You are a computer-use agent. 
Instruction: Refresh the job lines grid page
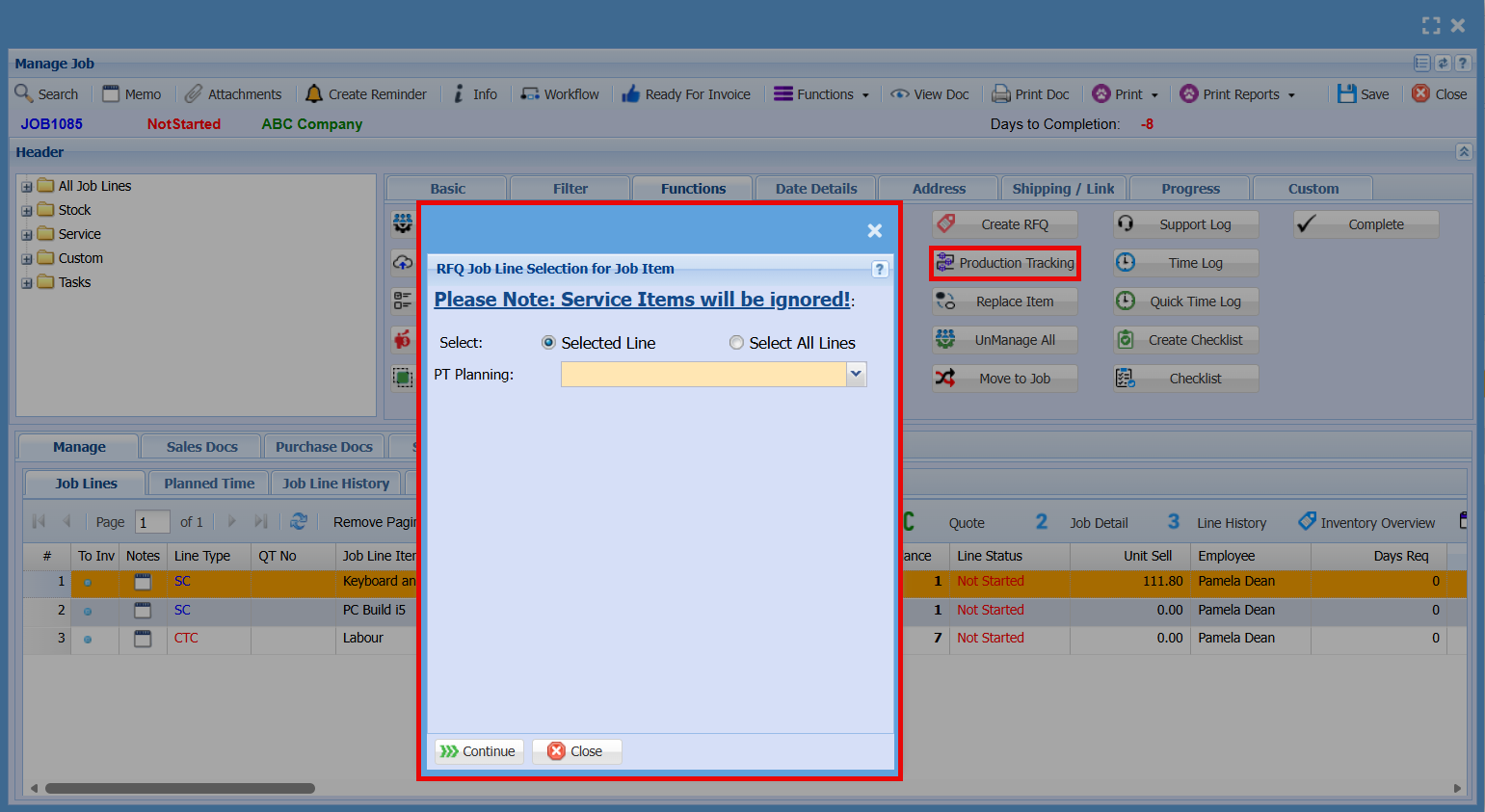[299, 521]
